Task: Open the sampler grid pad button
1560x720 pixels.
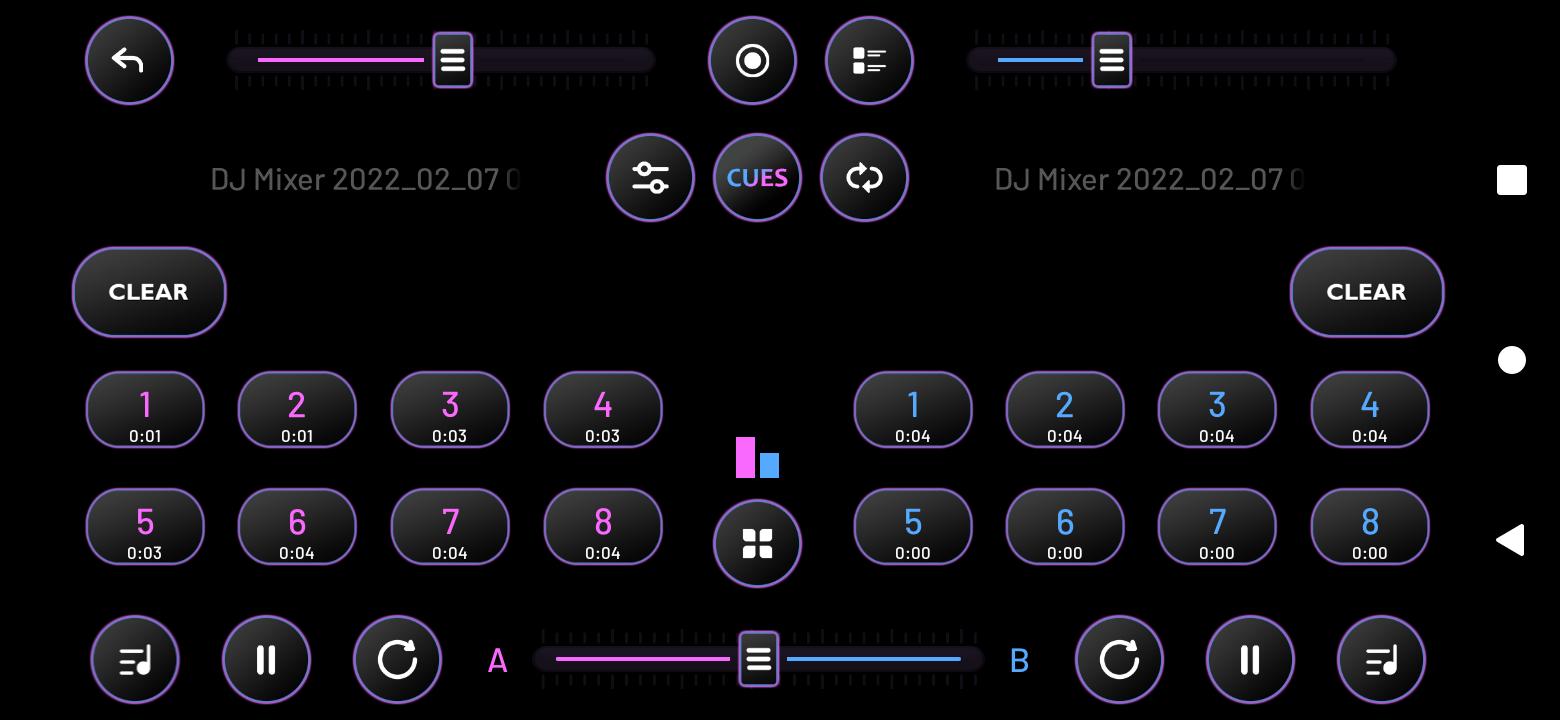Action: (x=757, y=544)
